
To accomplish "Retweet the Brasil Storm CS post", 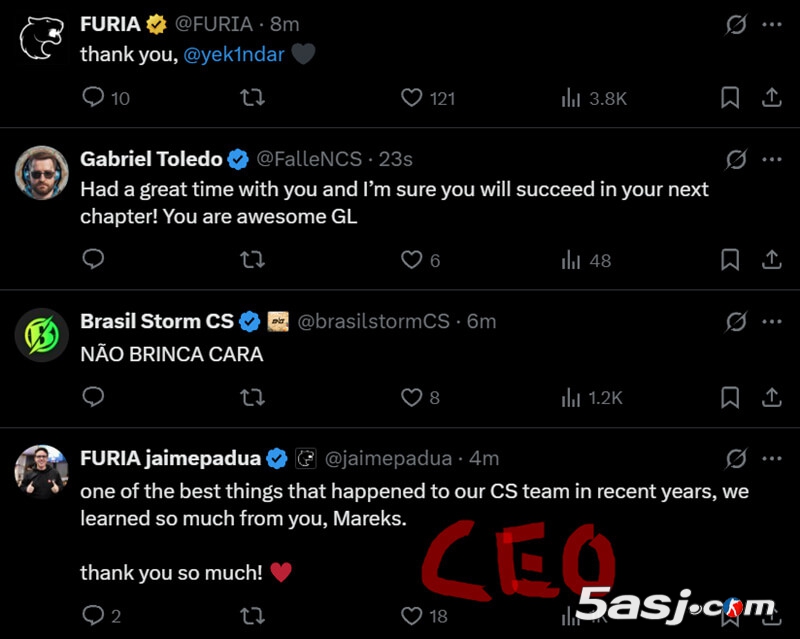I will (253, 397).
